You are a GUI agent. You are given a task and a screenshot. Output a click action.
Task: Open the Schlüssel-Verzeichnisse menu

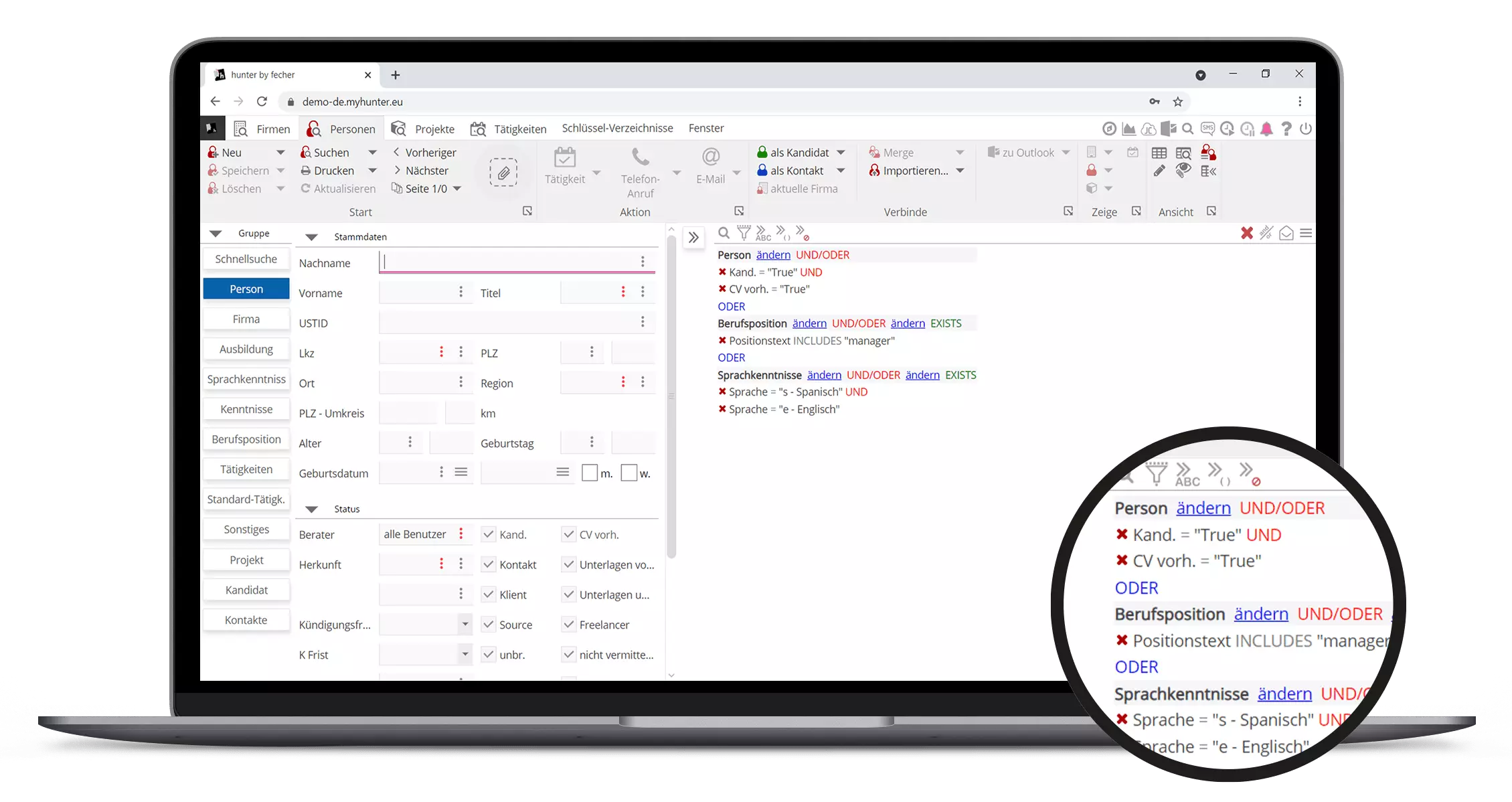click(x=616, y=128)
